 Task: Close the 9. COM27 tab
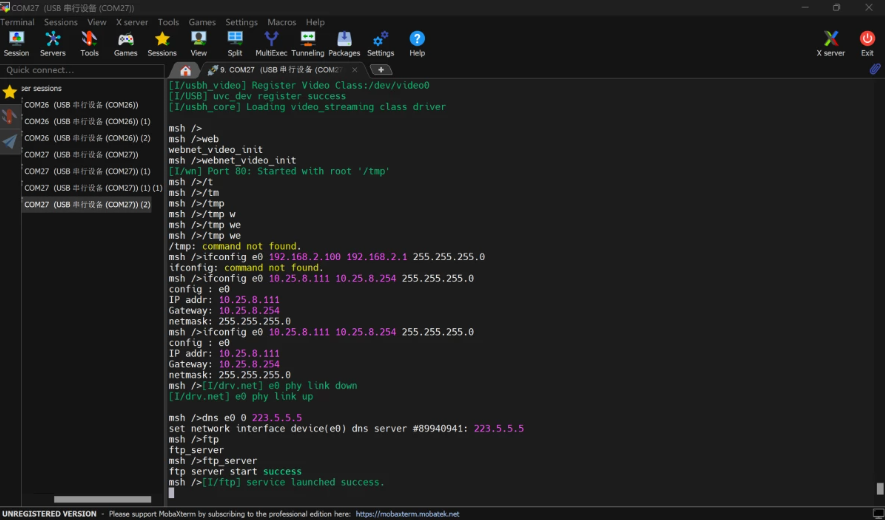354,70
